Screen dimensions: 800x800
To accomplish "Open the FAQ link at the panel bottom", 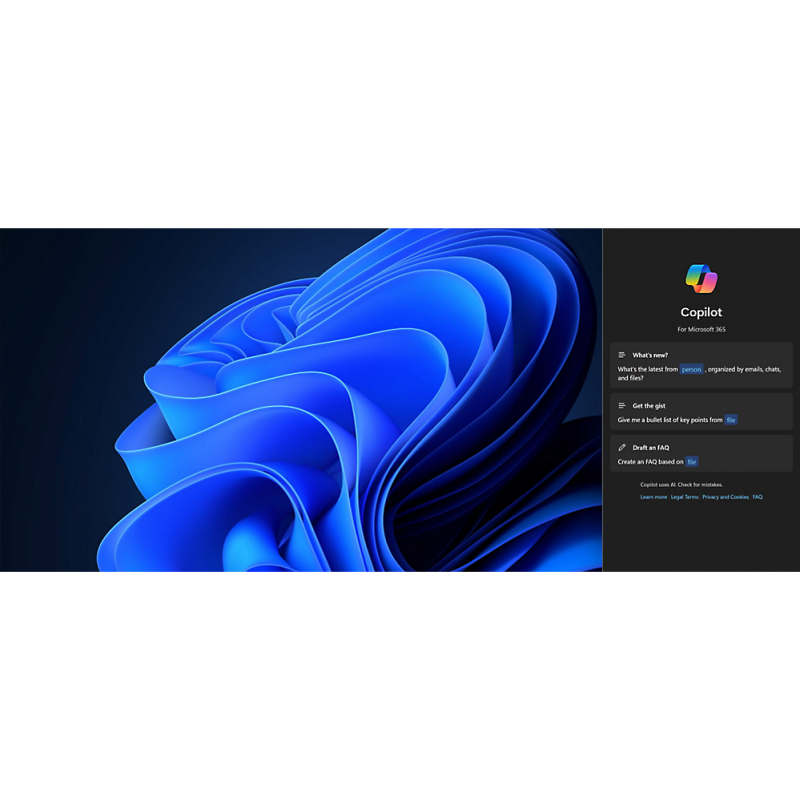I will tap(758, 497).
